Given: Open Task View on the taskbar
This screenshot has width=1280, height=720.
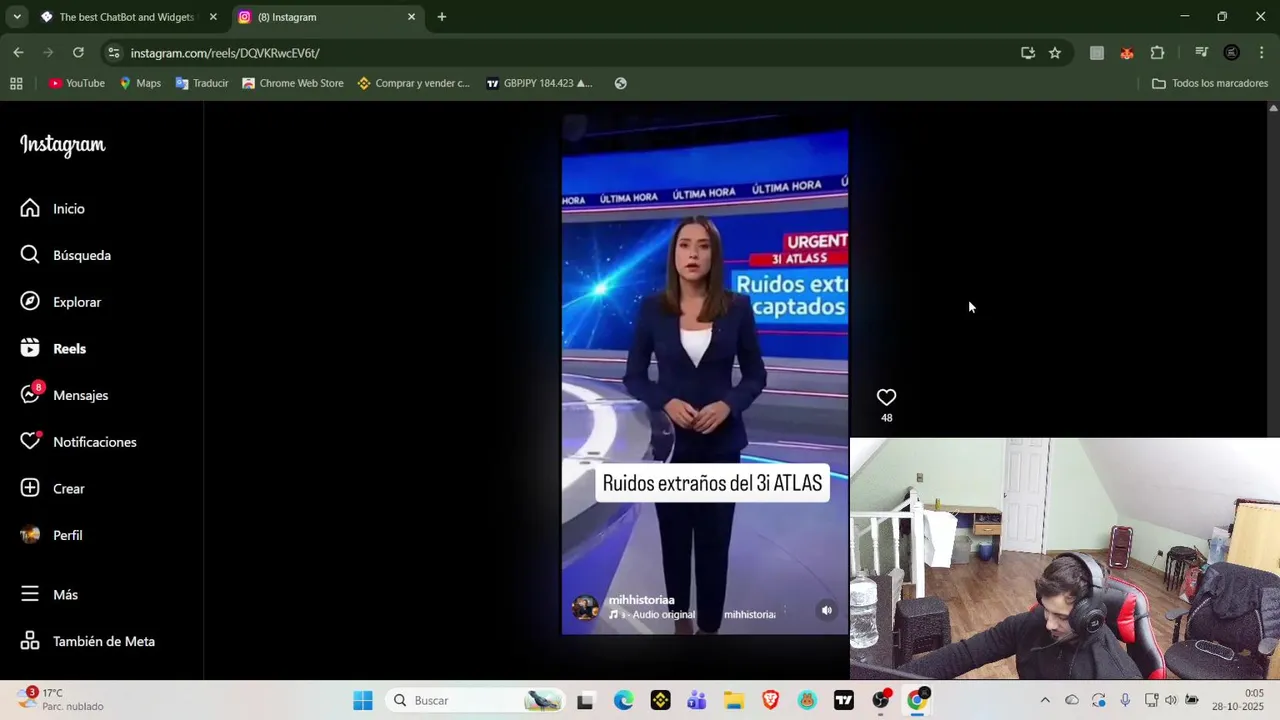Looking at the screenshot, I should [x=585, y=700].
